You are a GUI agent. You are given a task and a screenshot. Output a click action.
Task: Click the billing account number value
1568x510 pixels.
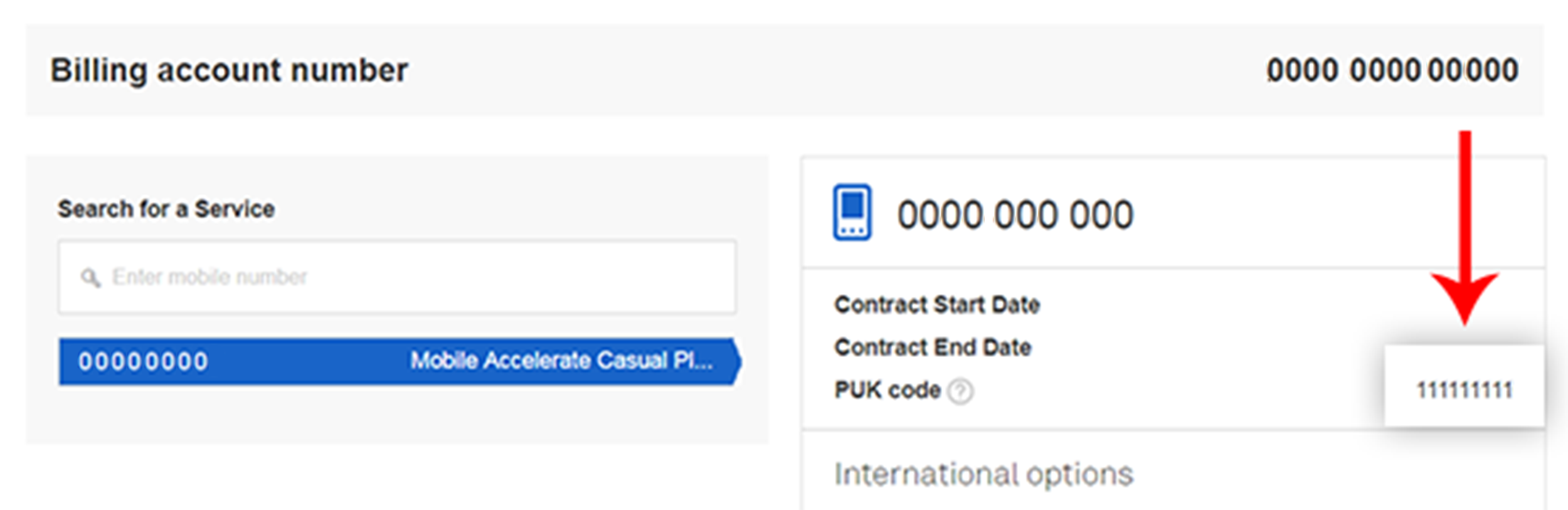pyautogui.click(x=1392, y=70)
